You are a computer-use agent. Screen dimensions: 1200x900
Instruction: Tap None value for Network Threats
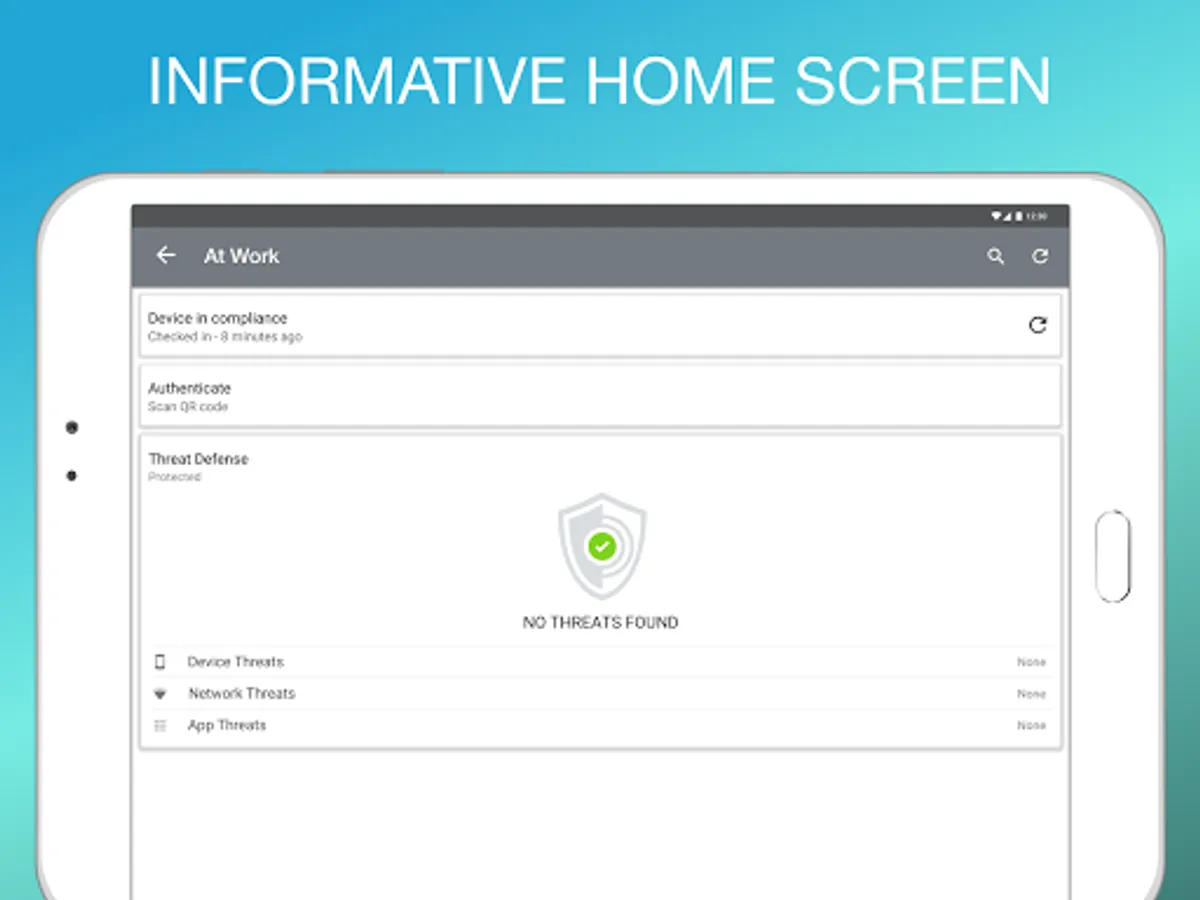pyautogui.click(x=1031, y=694)
